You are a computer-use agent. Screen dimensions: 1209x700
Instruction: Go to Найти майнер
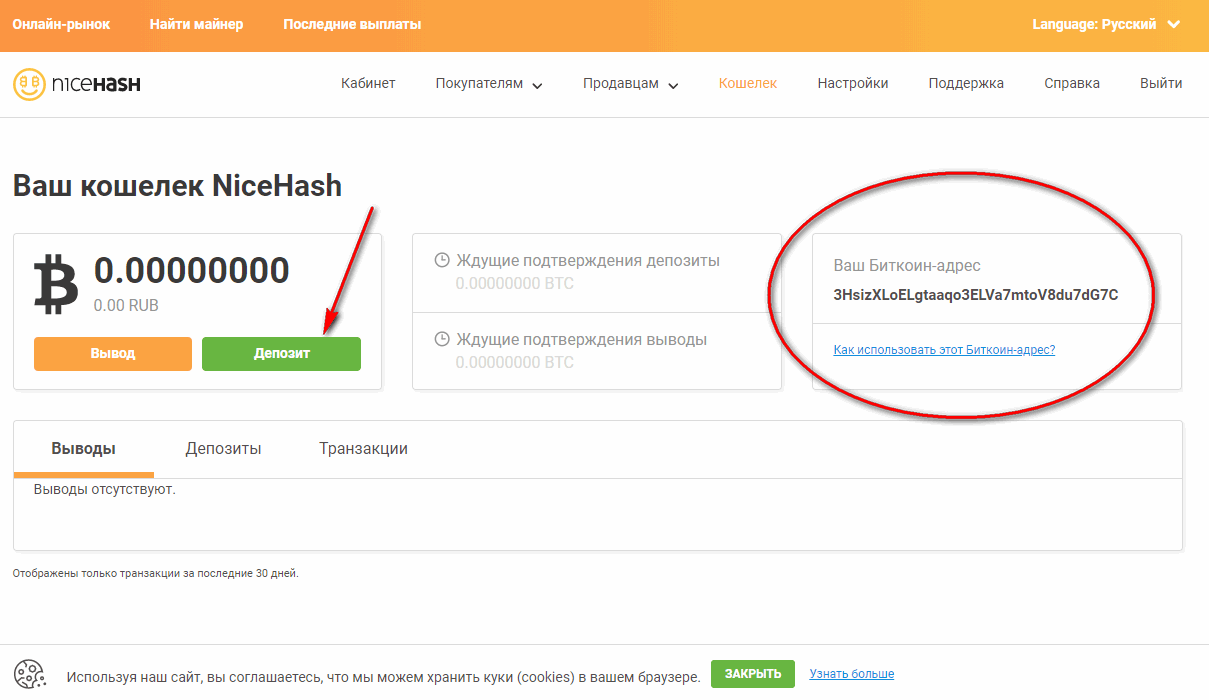pos(196,24)
